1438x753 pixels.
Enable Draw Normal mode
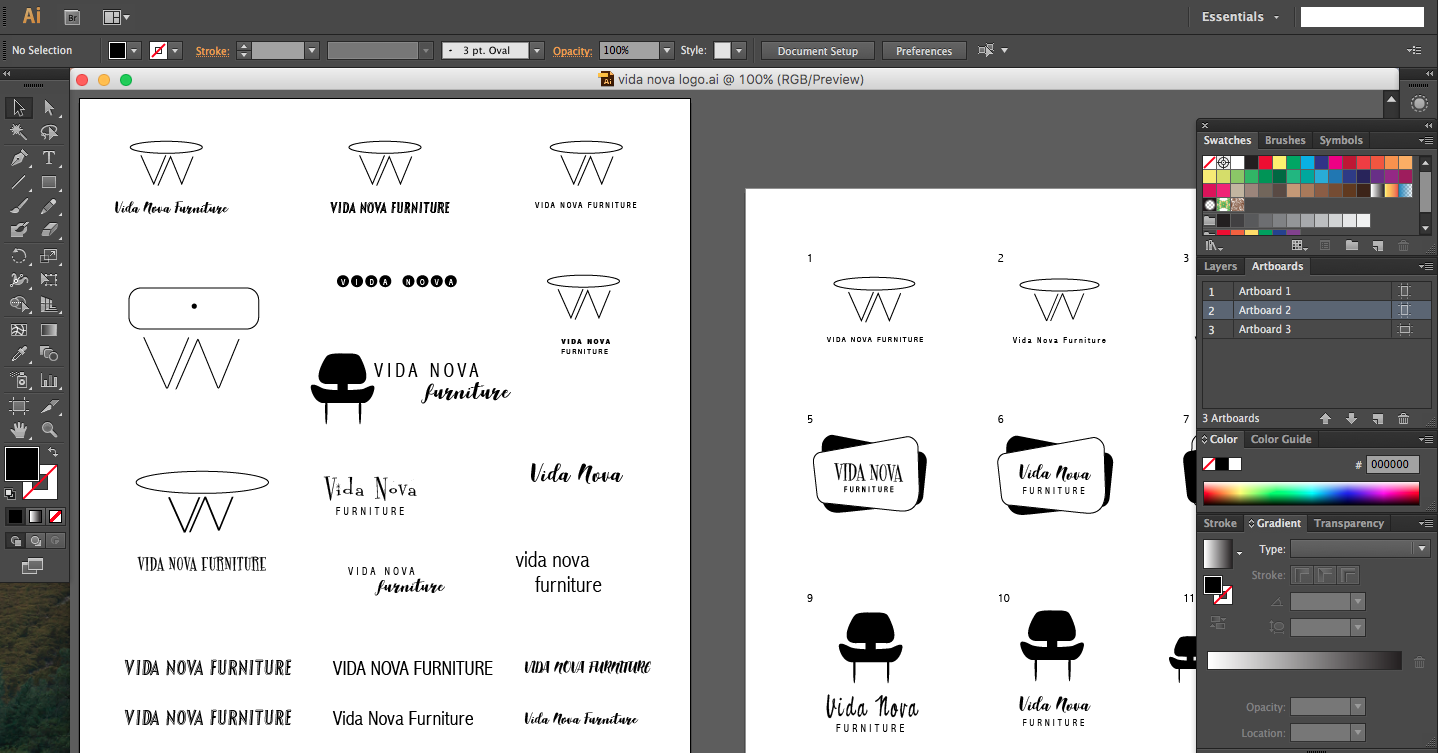click(15, 541)
